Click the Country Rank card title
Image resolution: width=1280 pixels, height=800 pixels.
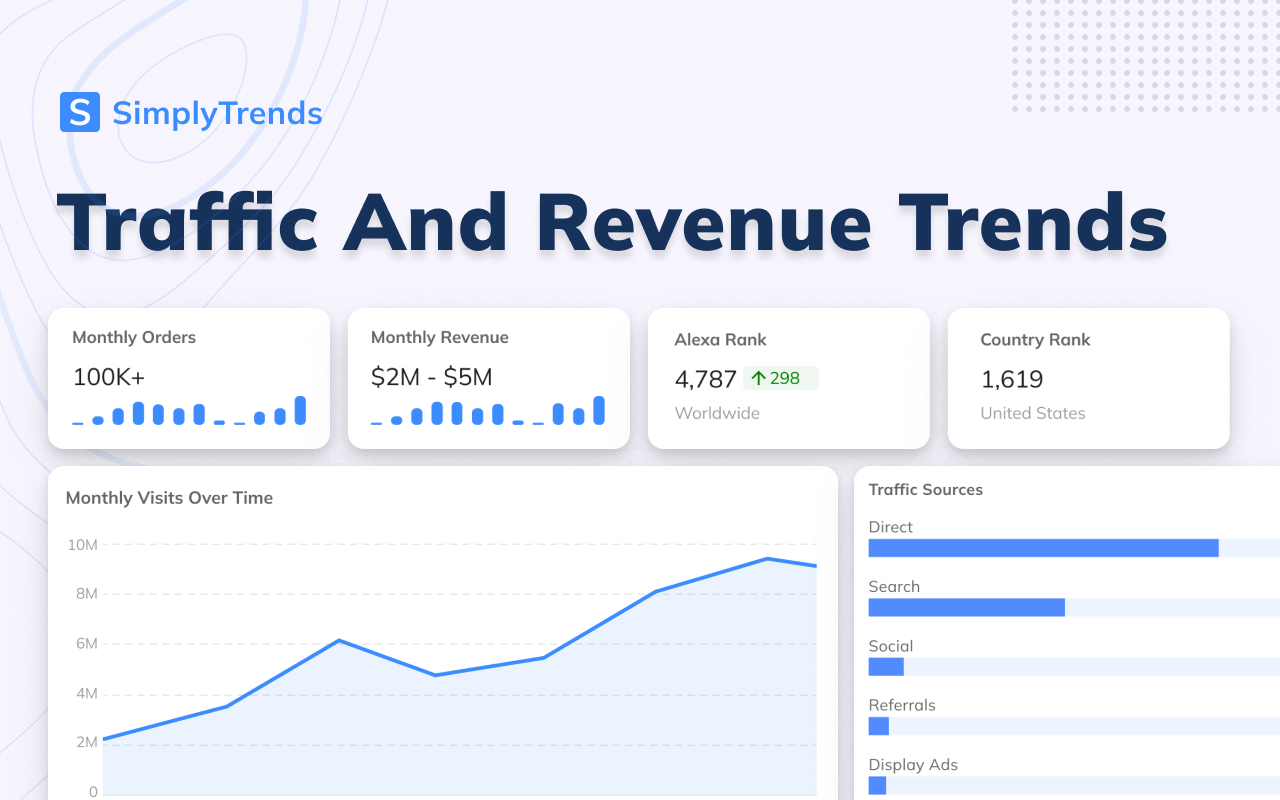click(x=1035, y=340)
